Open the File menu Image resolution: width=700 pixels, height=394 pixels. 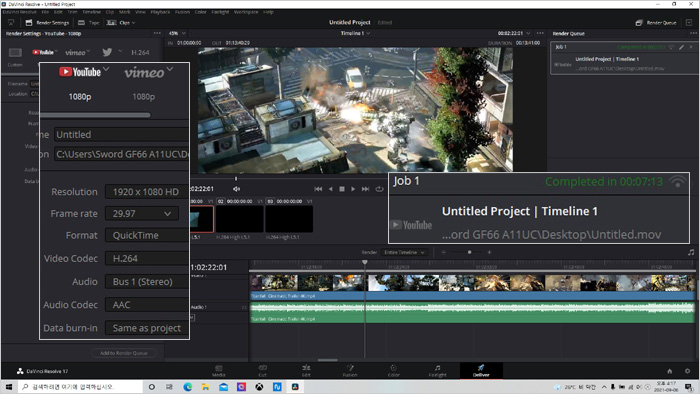pyautogui.click(x=45, y=12)
